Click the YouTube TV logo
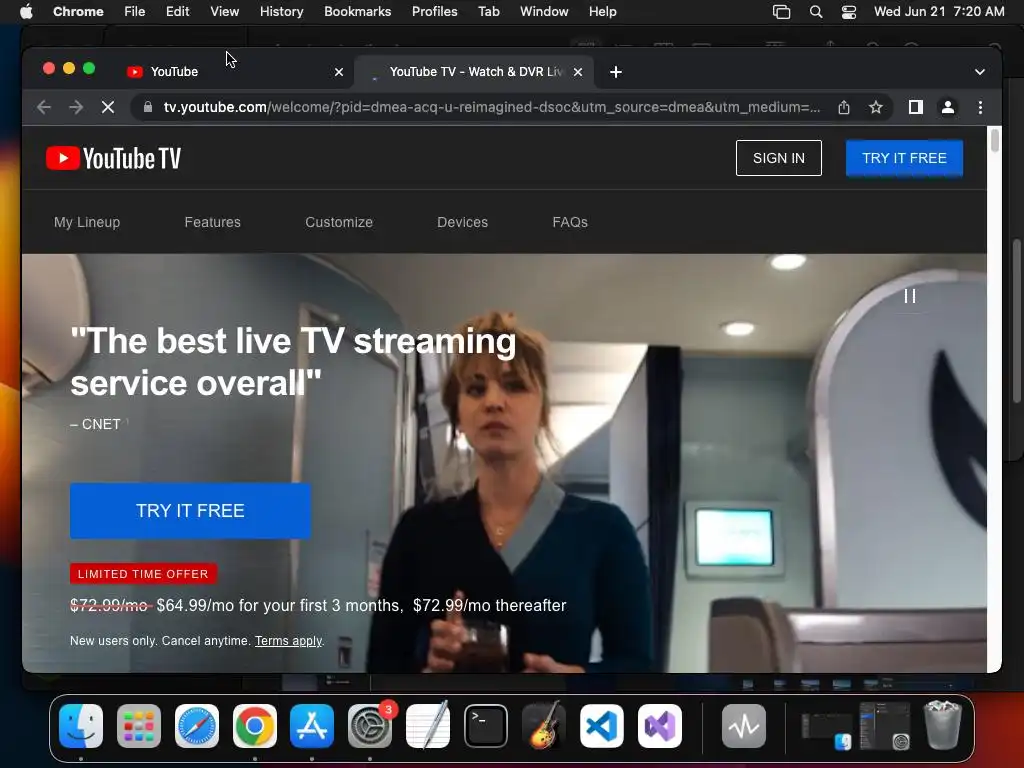The width and height of the screenshot is (1024, 768). (x=114, y=158)
